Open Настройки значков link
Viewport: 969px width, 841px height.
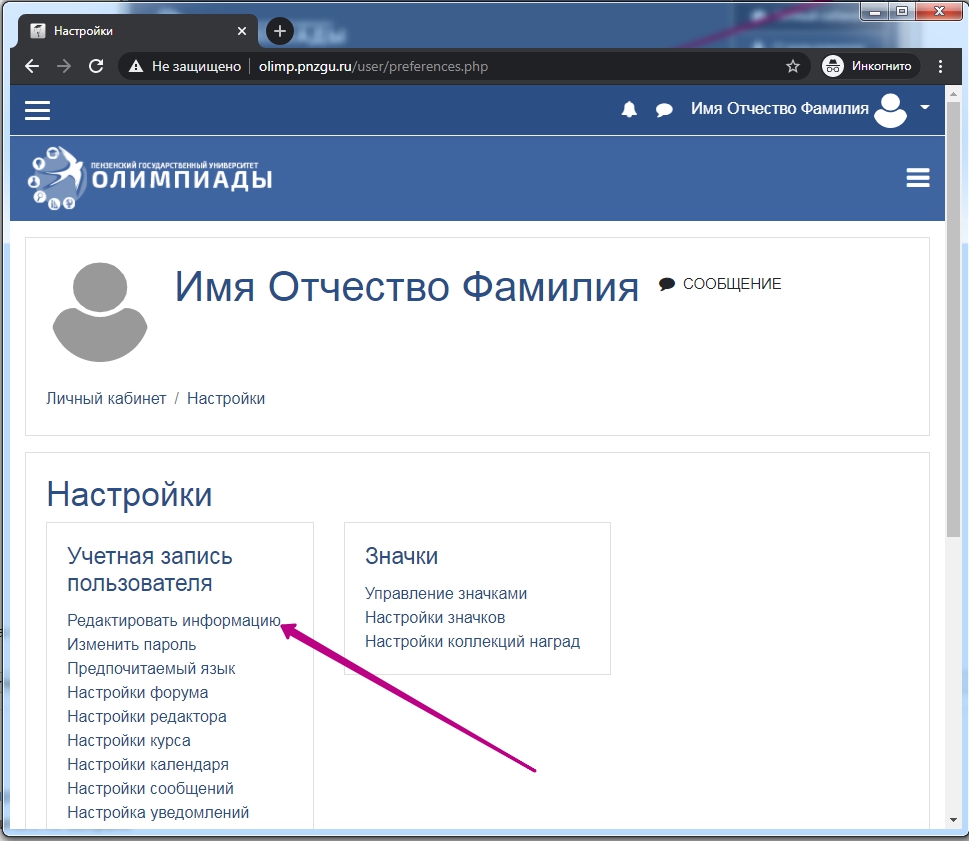pyautogui.click(x=435, y=617)
